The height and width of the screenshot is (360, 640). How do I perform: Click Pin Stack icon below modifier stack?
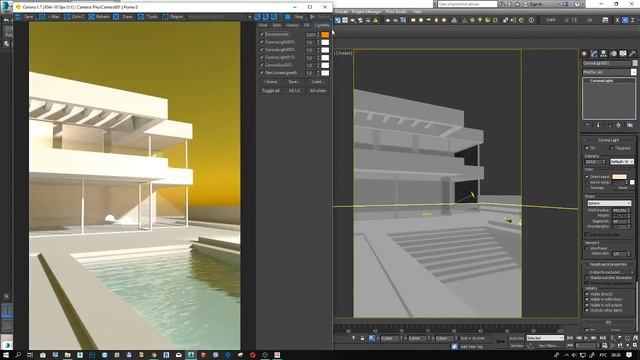tap(587, 125)
